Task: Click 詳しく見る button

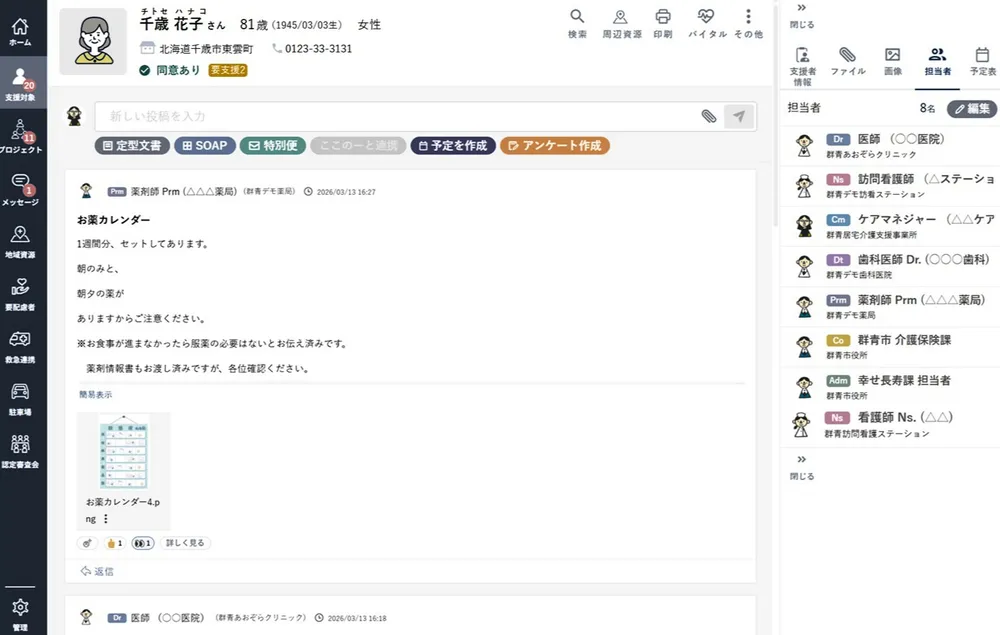Action: (185, 543)
